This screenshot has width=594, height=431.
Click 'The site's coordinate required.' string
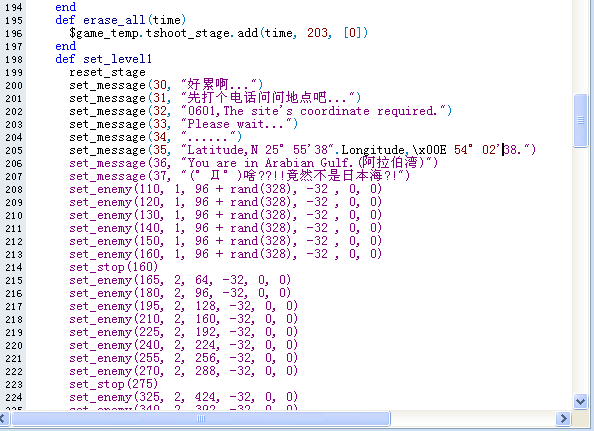pos(330,111)
